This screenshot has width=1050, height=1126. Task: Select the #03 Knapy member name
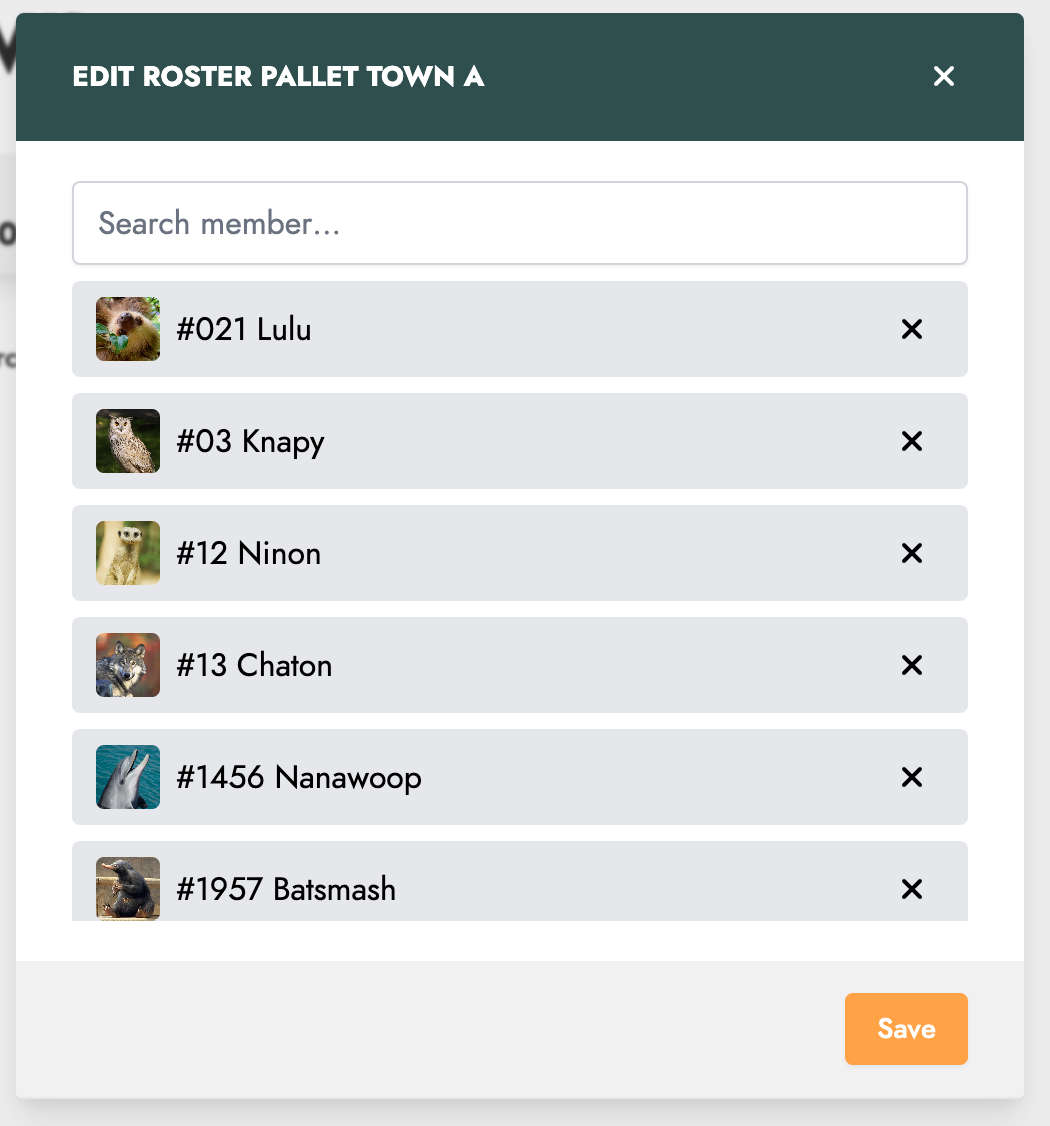coord(251,442)
